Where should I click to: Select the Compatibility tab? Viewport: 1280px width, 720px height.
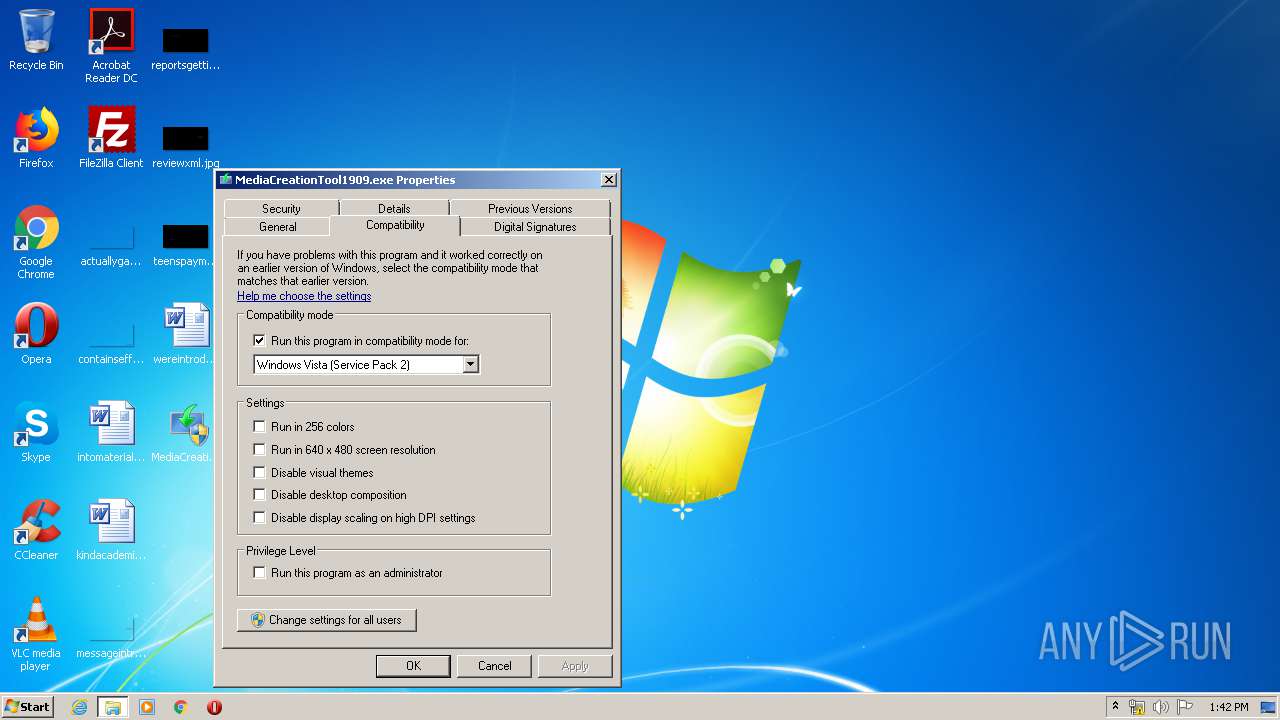[395, 225]
